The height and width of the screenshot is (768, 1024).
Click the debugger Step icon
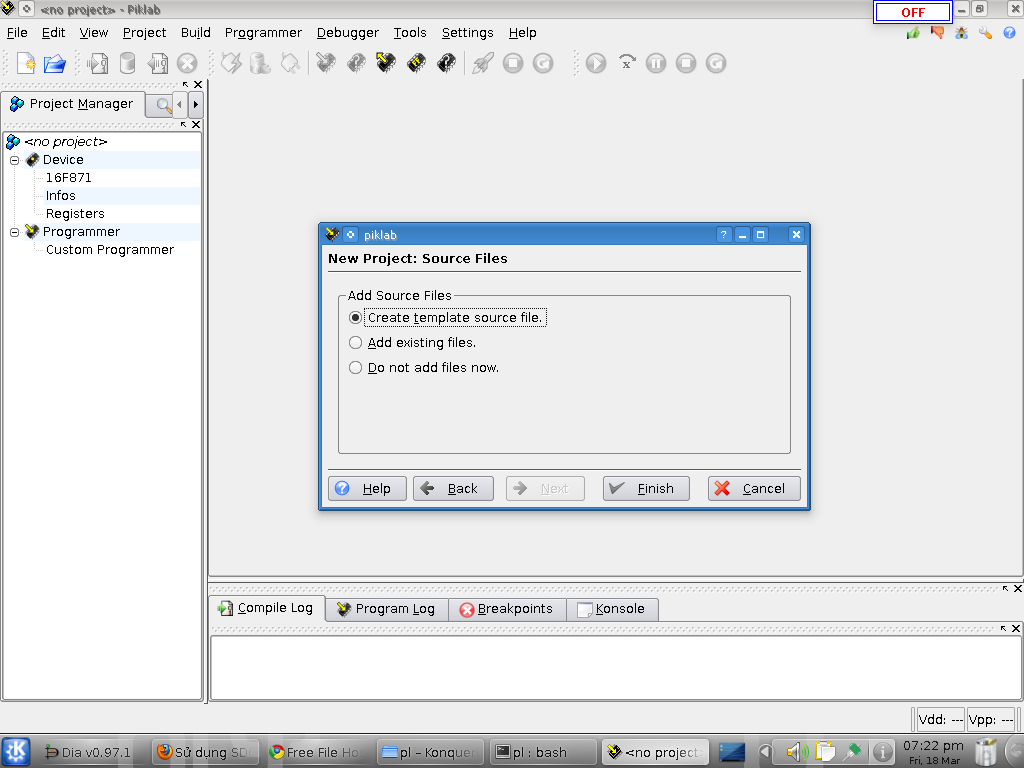626,63
